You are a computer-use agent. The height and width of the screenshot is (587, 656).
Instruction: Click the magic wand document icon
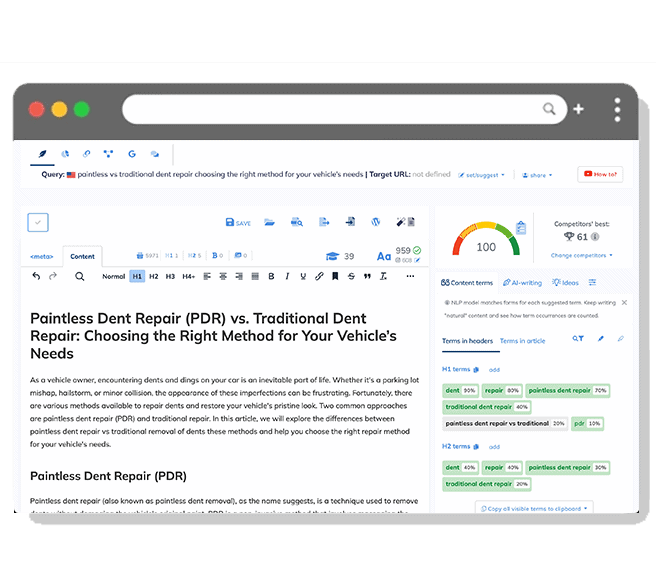point(405,222)
